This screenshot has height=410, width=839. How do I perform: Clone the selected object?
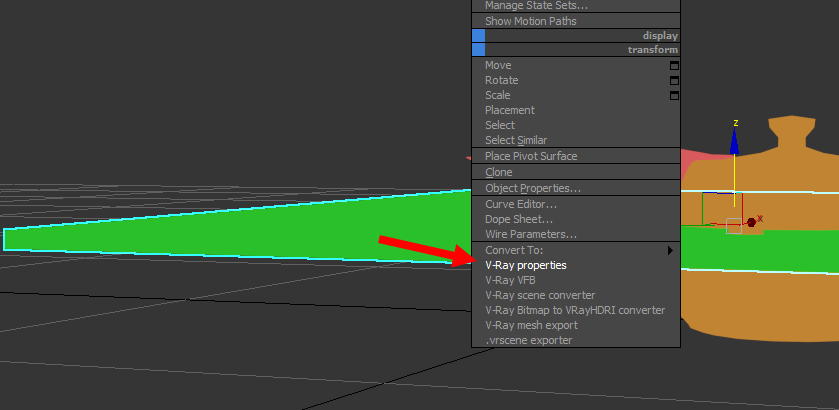click(576, 172)
